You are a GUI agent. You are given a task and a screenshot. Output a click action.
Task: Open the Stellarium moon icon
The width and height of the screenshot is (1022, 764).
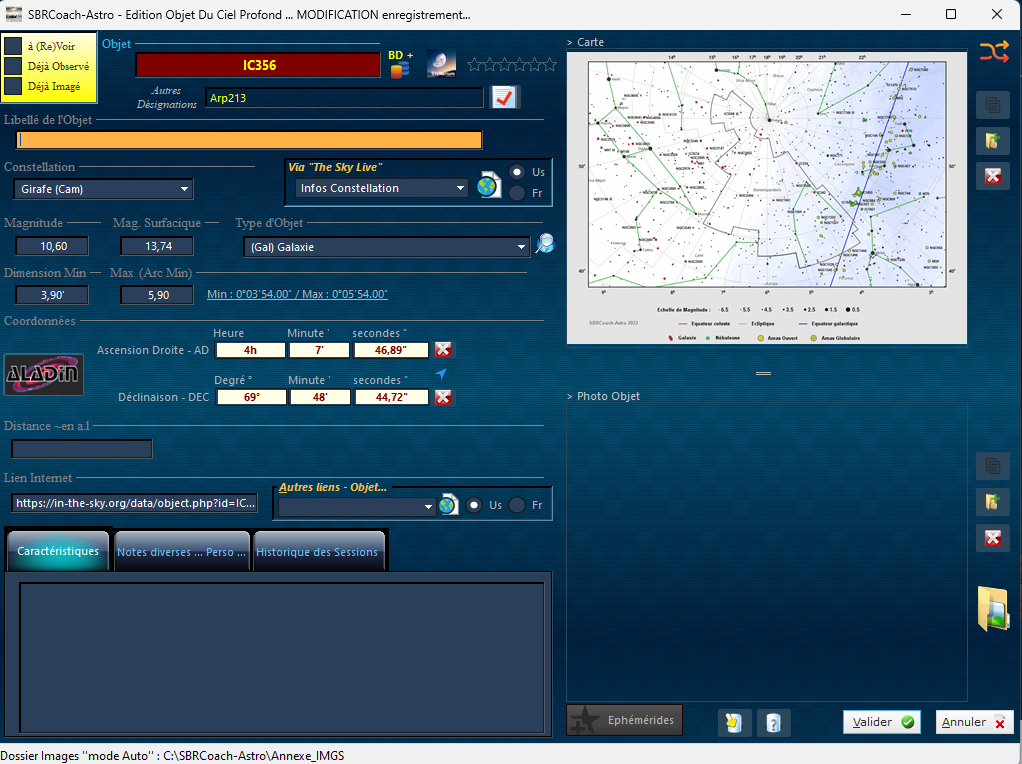pyautogui.click(x=441, y=64)
